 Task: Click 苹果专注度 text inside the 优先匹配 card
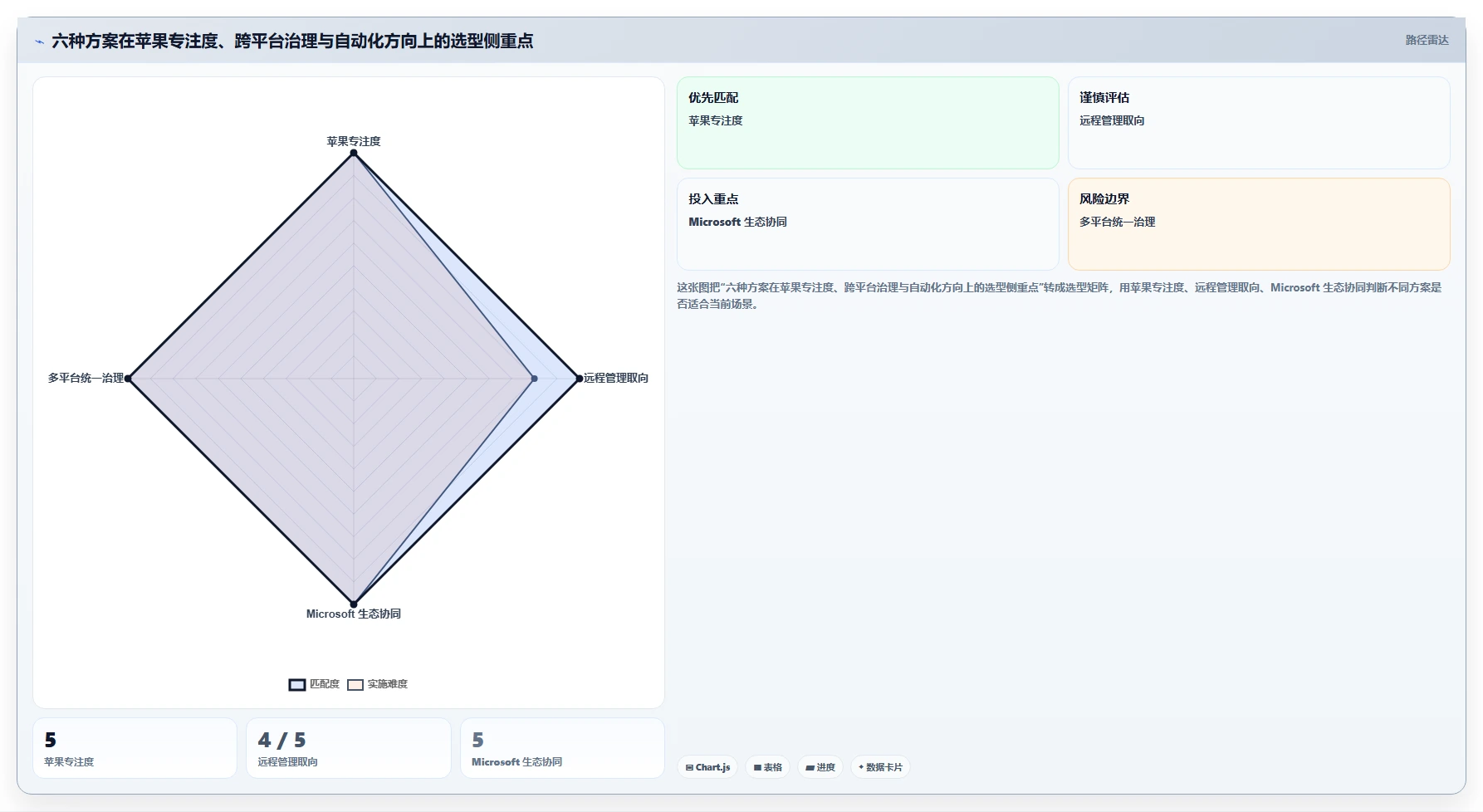click(716, 120)
